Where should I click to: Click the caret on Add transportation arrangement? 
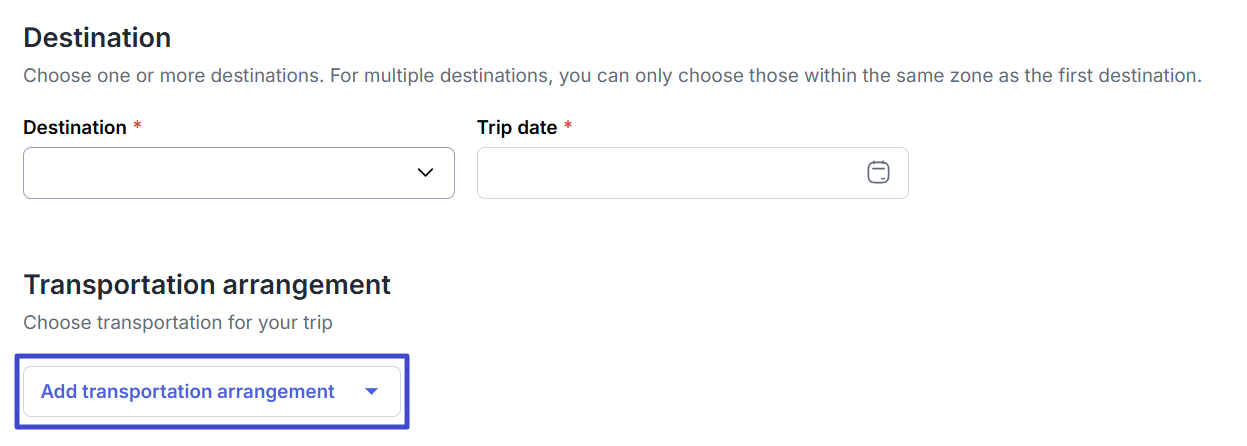372,392
